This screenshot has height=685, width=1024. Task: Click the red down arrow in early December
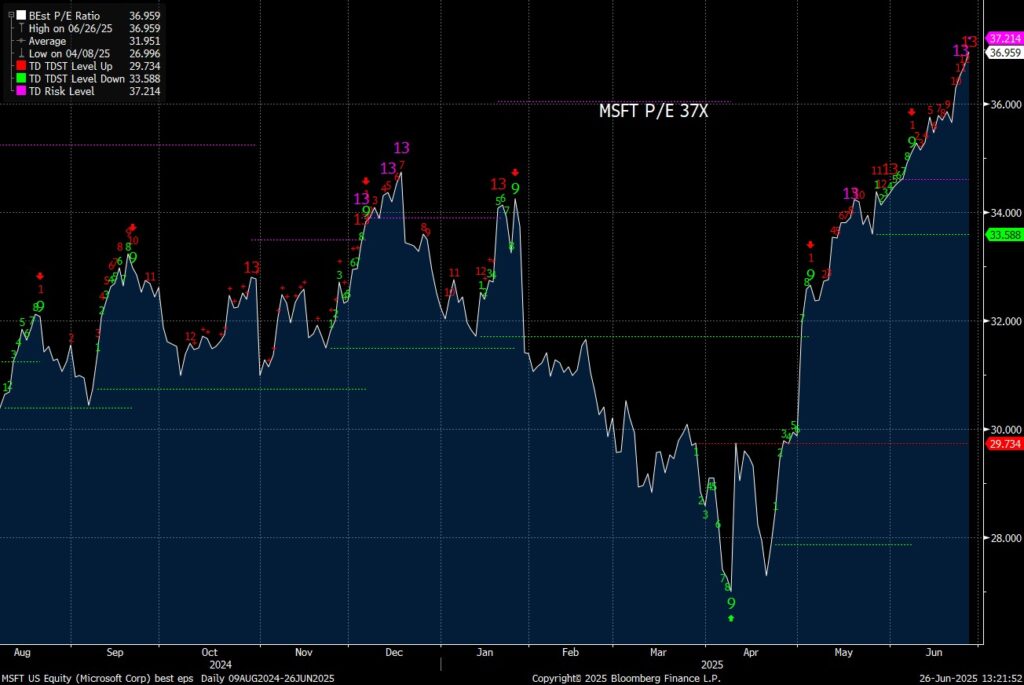(x=366, y=182)
